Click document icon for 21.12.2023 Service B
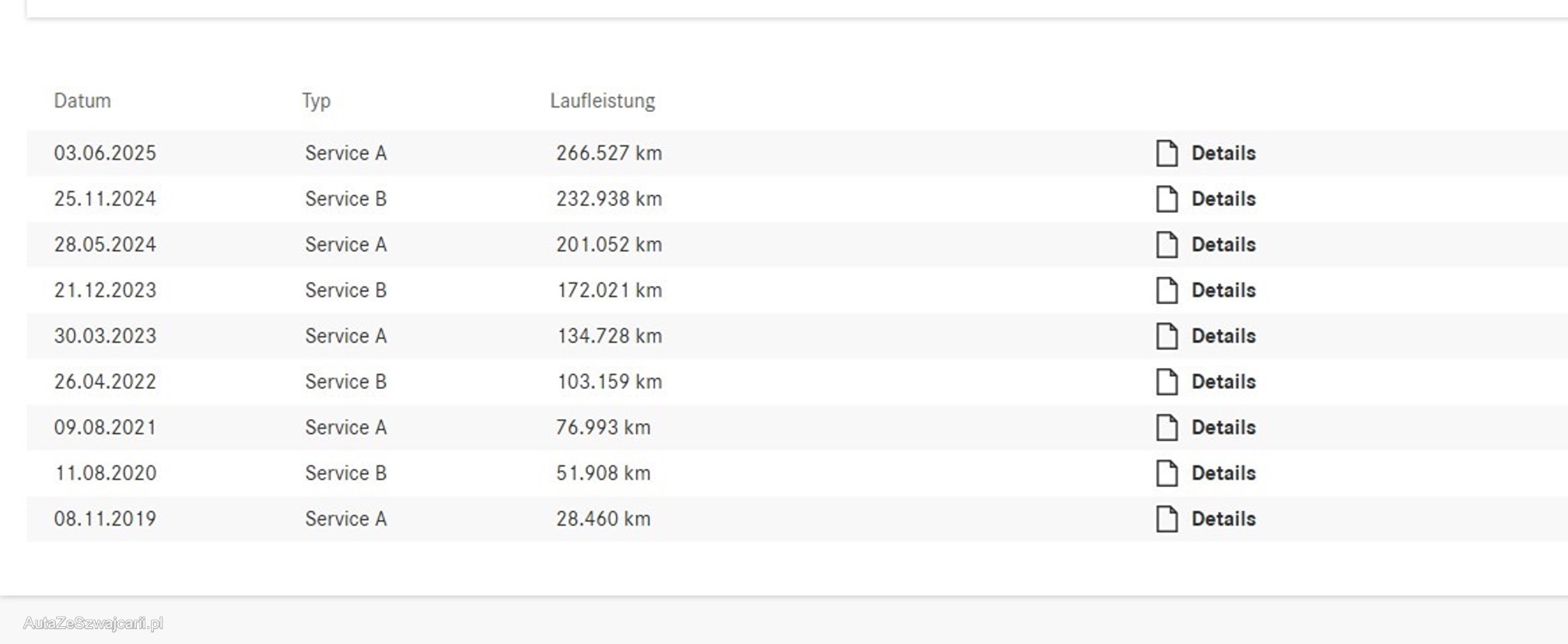The width and height of the screenshot is (1568, 644). [x=1167, y=290]
